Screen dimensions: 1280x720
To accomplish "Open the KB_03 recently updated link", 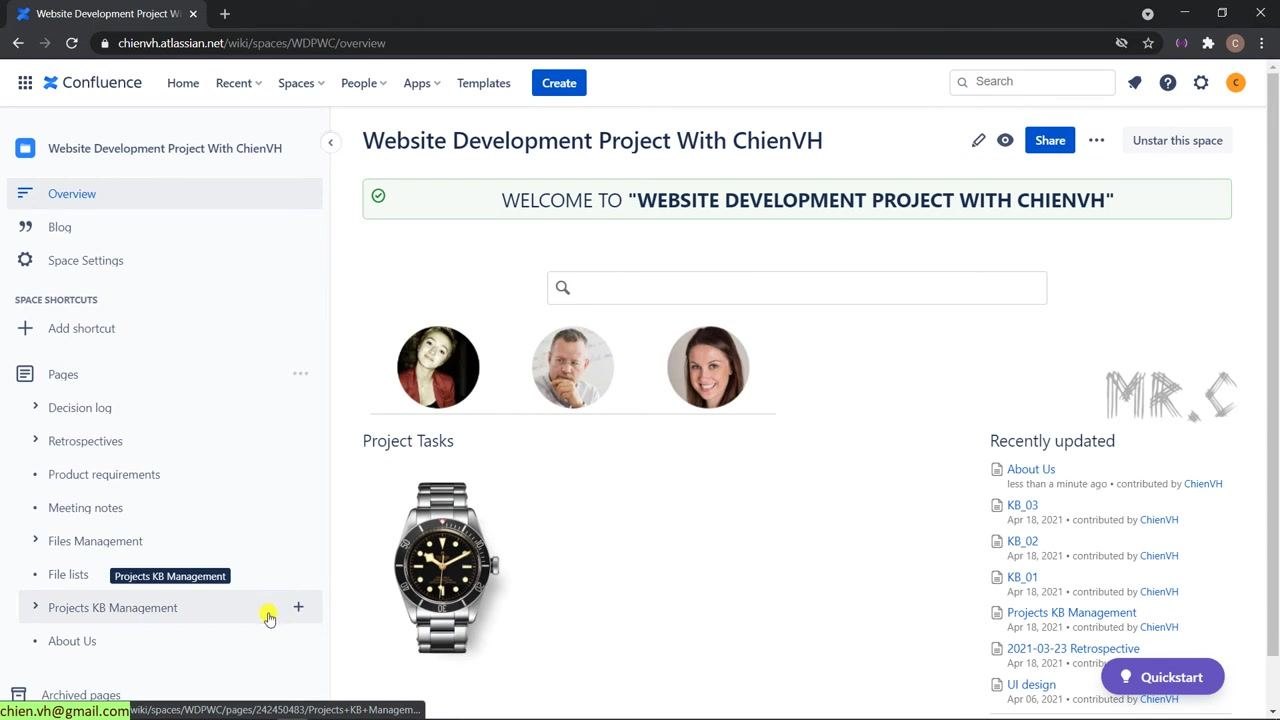I will point(1022,505).
